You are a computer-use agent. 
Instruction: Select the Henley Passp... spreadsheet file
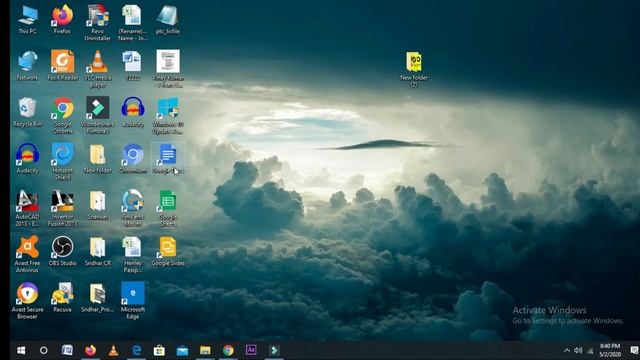click(132, 254)
